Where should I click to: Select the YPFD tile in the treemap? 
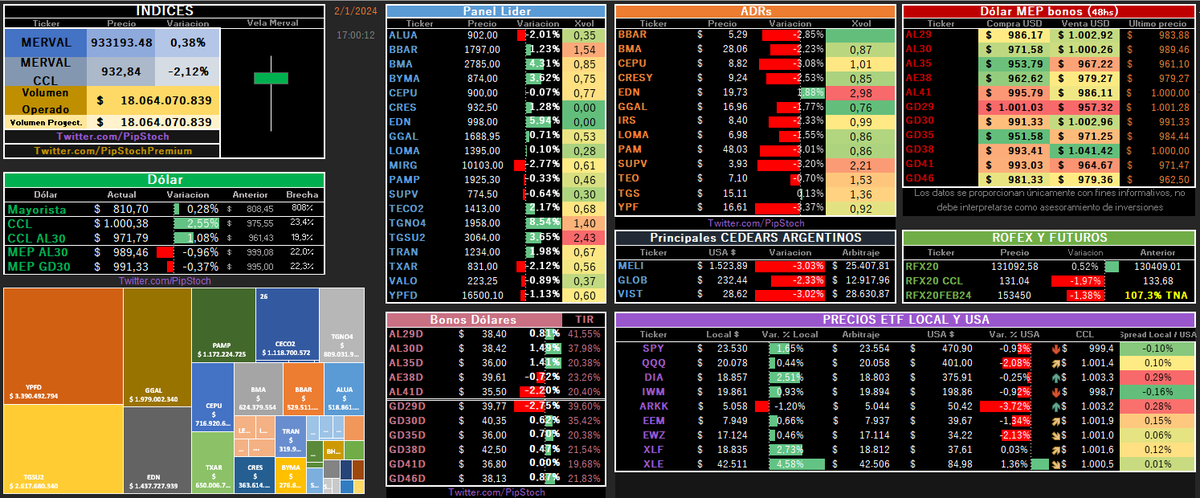(63, 347)
